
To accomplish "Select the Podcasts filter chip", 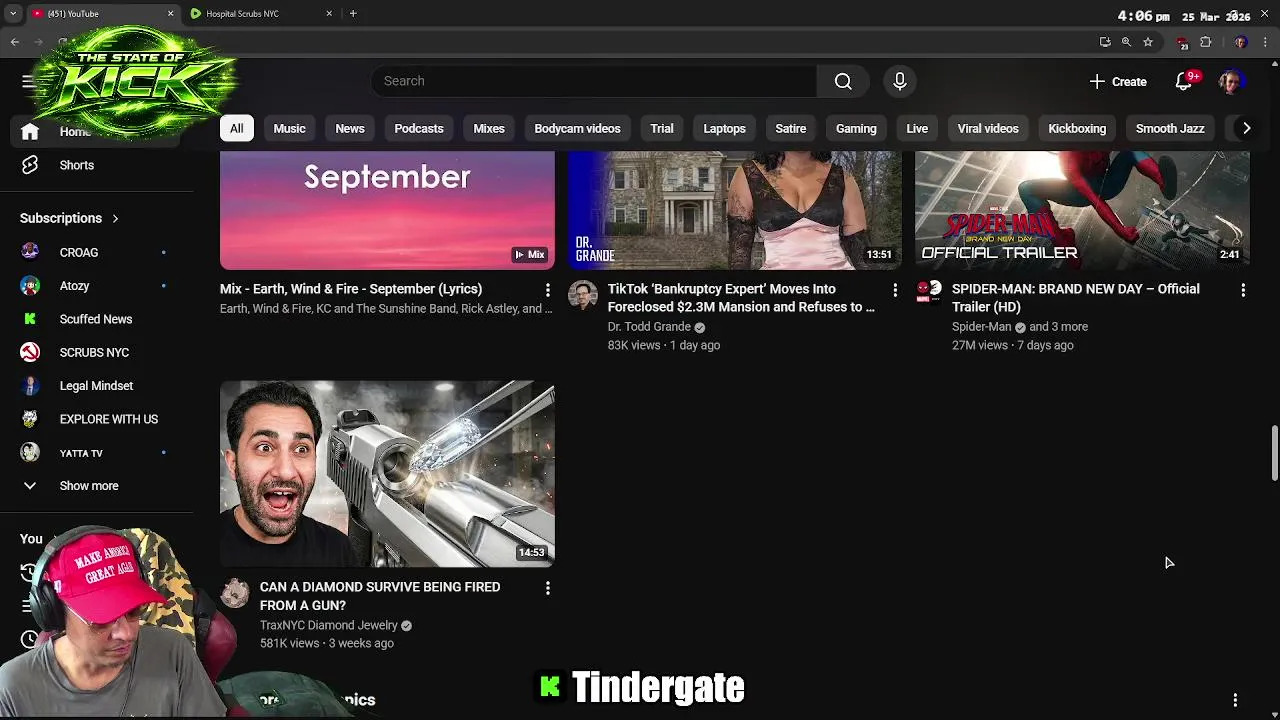I will [x=419, y=128].
